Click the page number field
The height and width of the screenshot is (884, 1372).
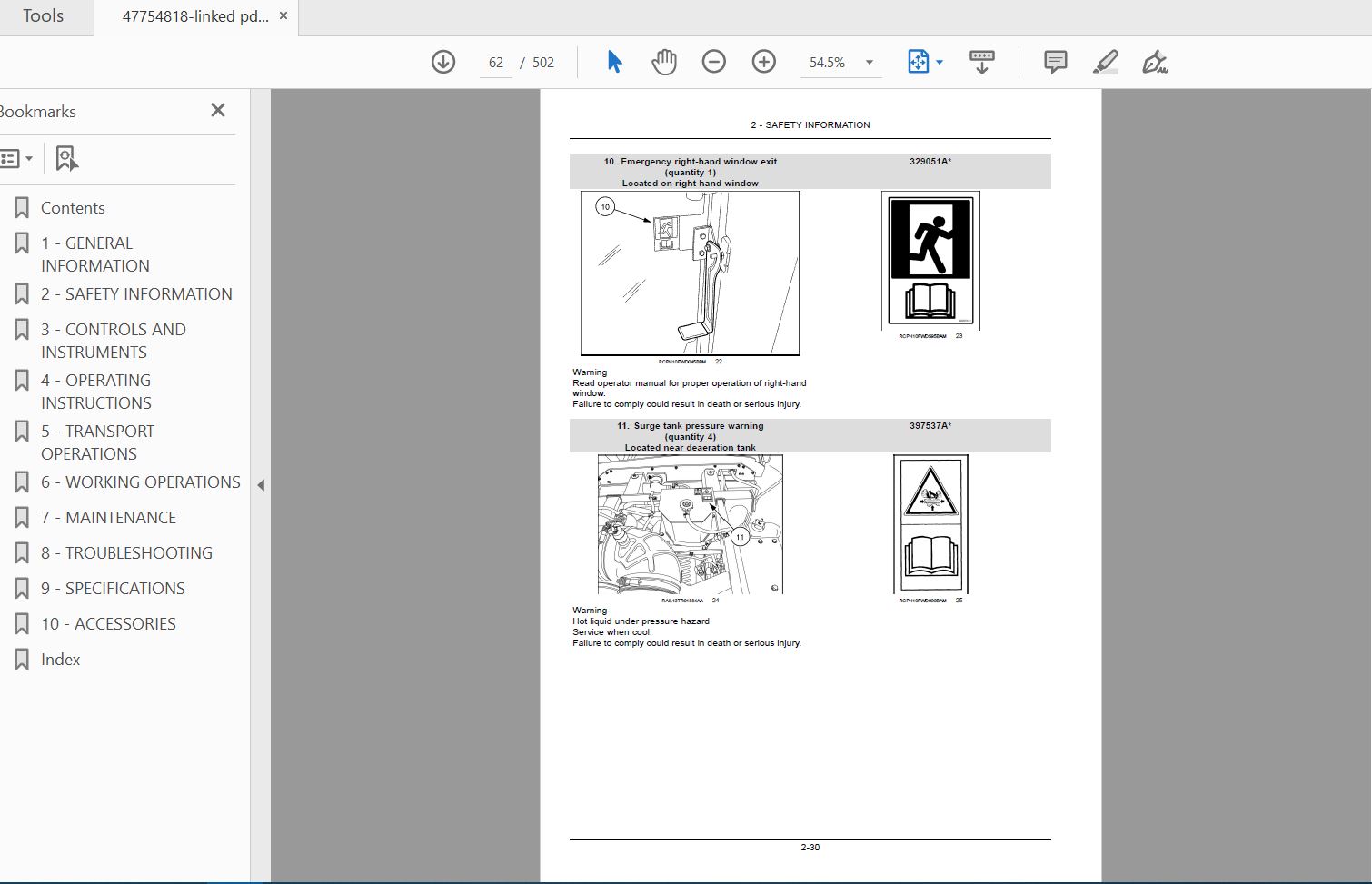click(496, 63)
